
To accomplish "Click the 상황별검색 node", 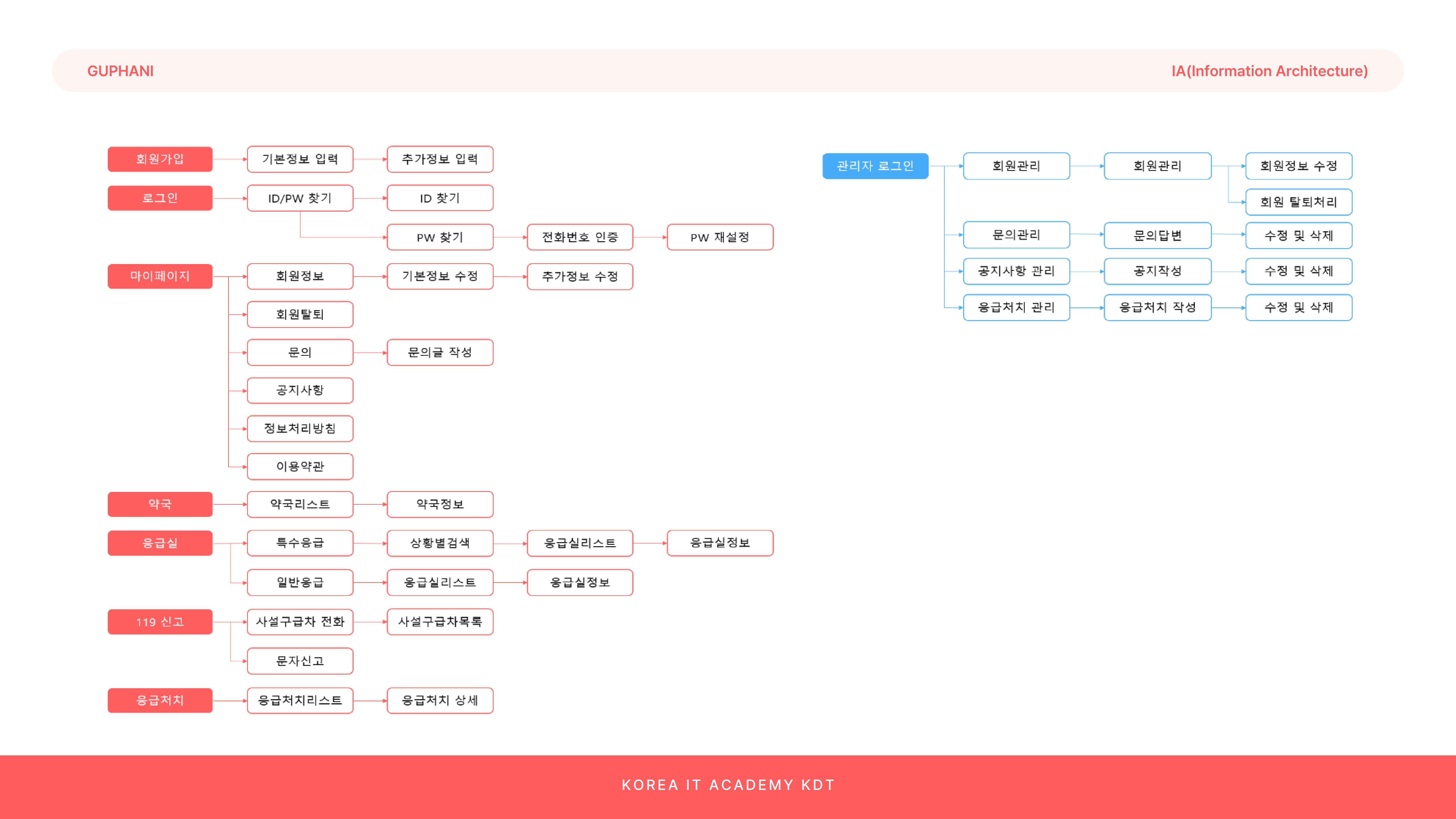I will (x=440, y=543).
